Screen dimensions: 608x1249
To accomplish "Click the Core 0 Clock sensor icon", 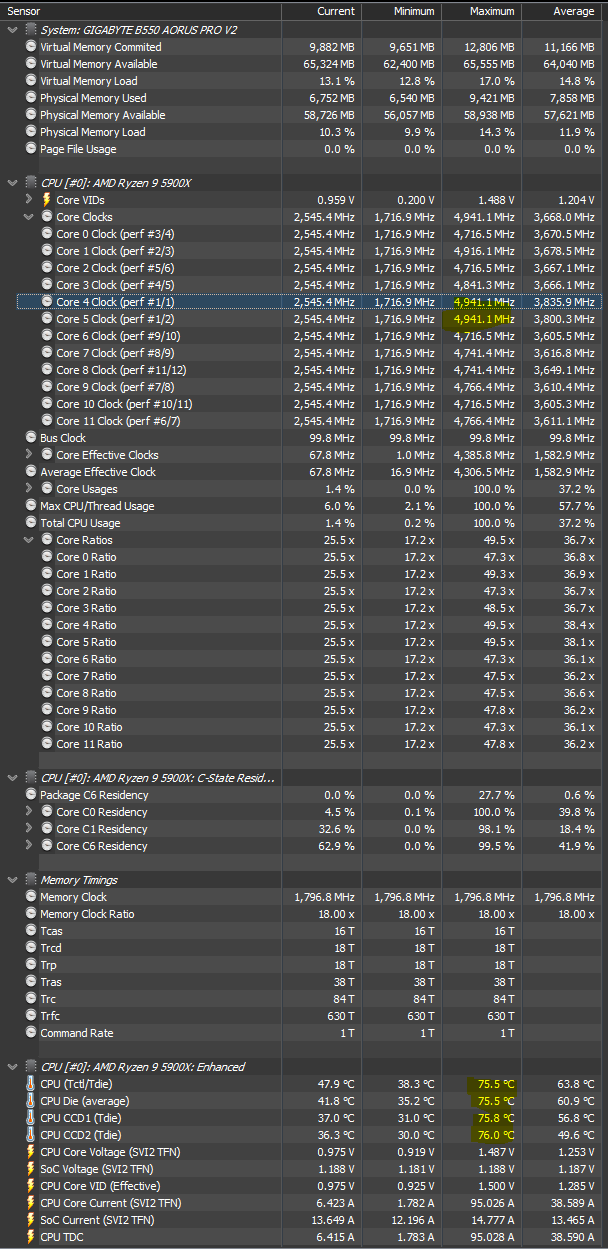I will pyautogui.click(x=46, y=234).
